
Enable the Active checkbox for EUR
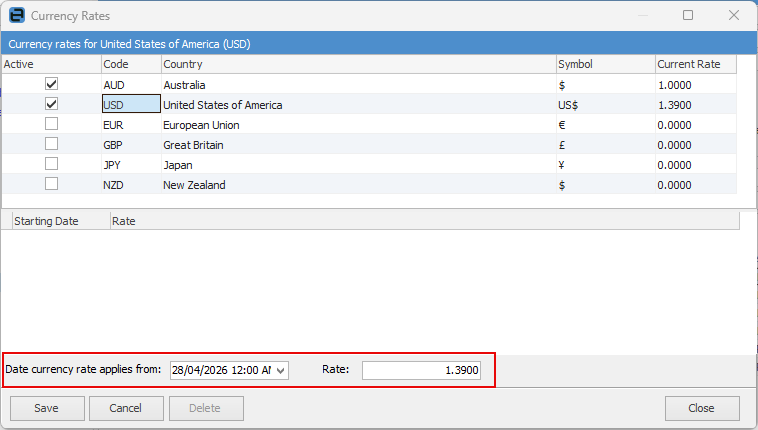(x=51, y=124)
